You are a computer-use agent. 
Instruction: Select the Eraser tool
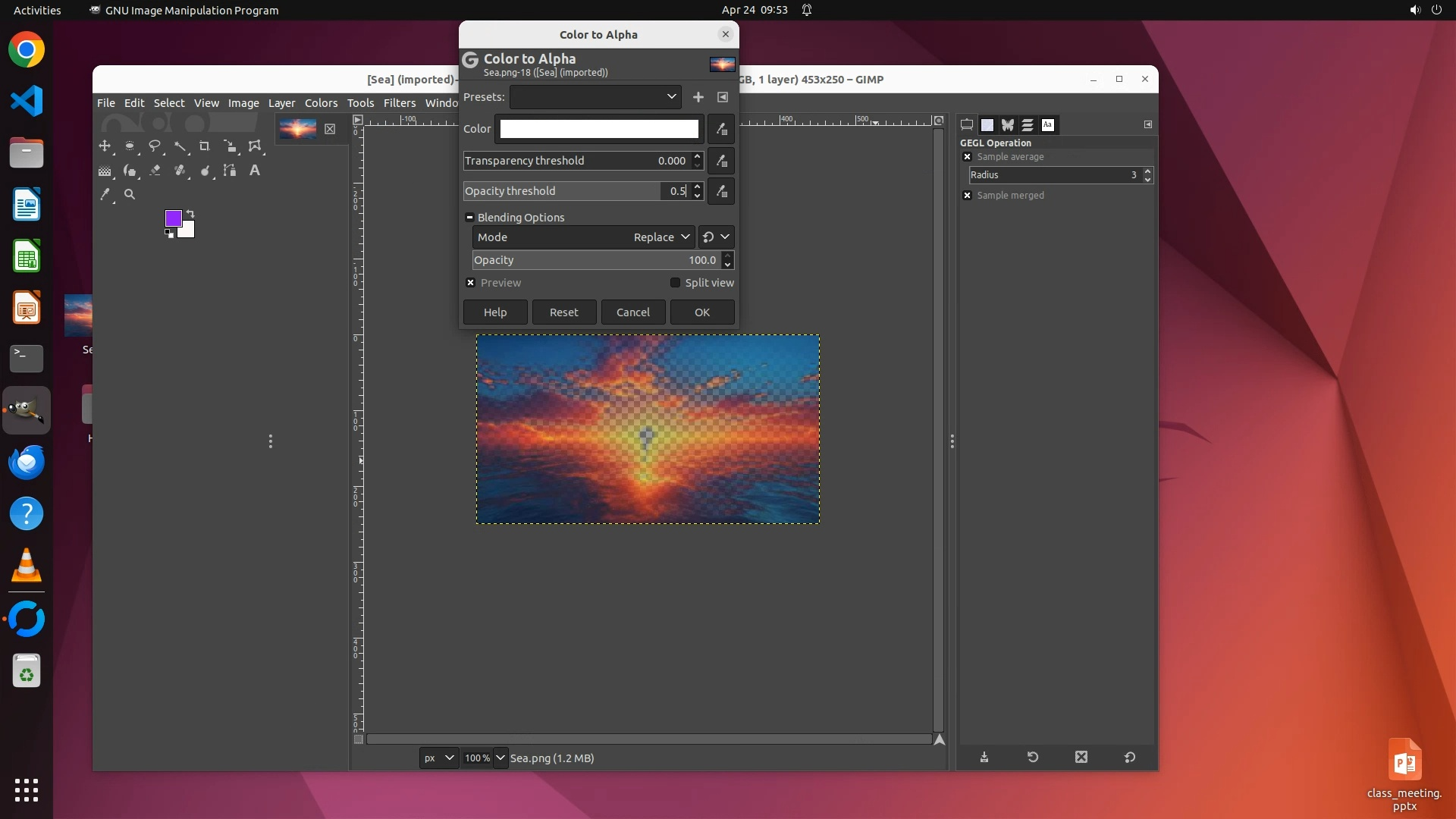pyautogui.click(x=155, y=171)
